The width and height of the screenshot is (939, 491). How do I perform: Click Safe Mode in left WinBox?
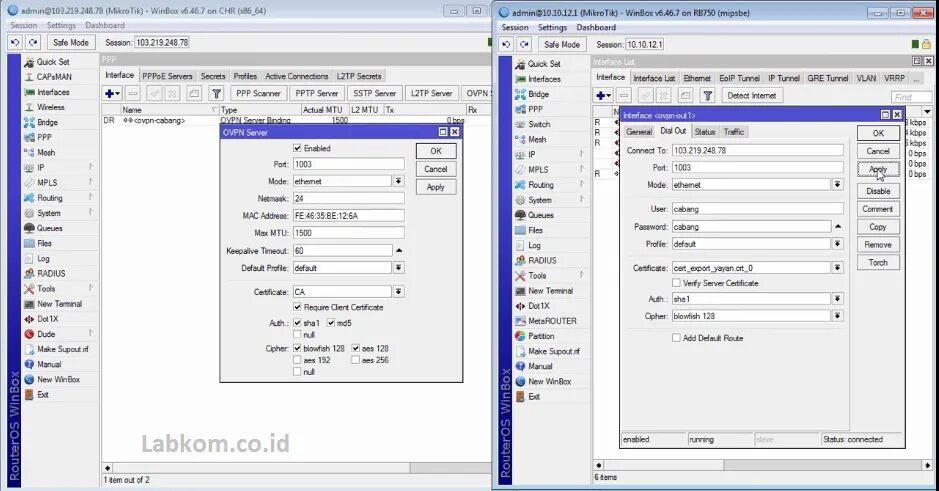[x=70, y=43]
